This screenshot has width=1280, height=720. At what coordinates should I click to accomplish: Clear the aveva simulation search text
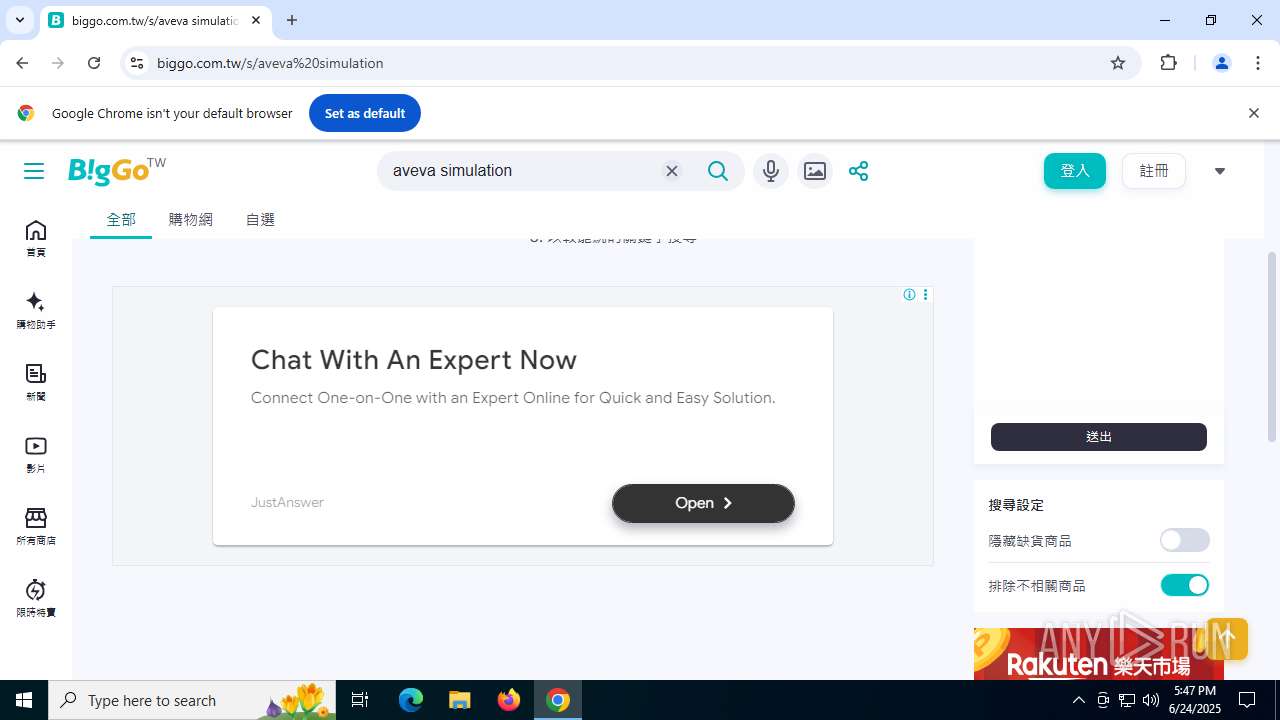pos(672,171)
